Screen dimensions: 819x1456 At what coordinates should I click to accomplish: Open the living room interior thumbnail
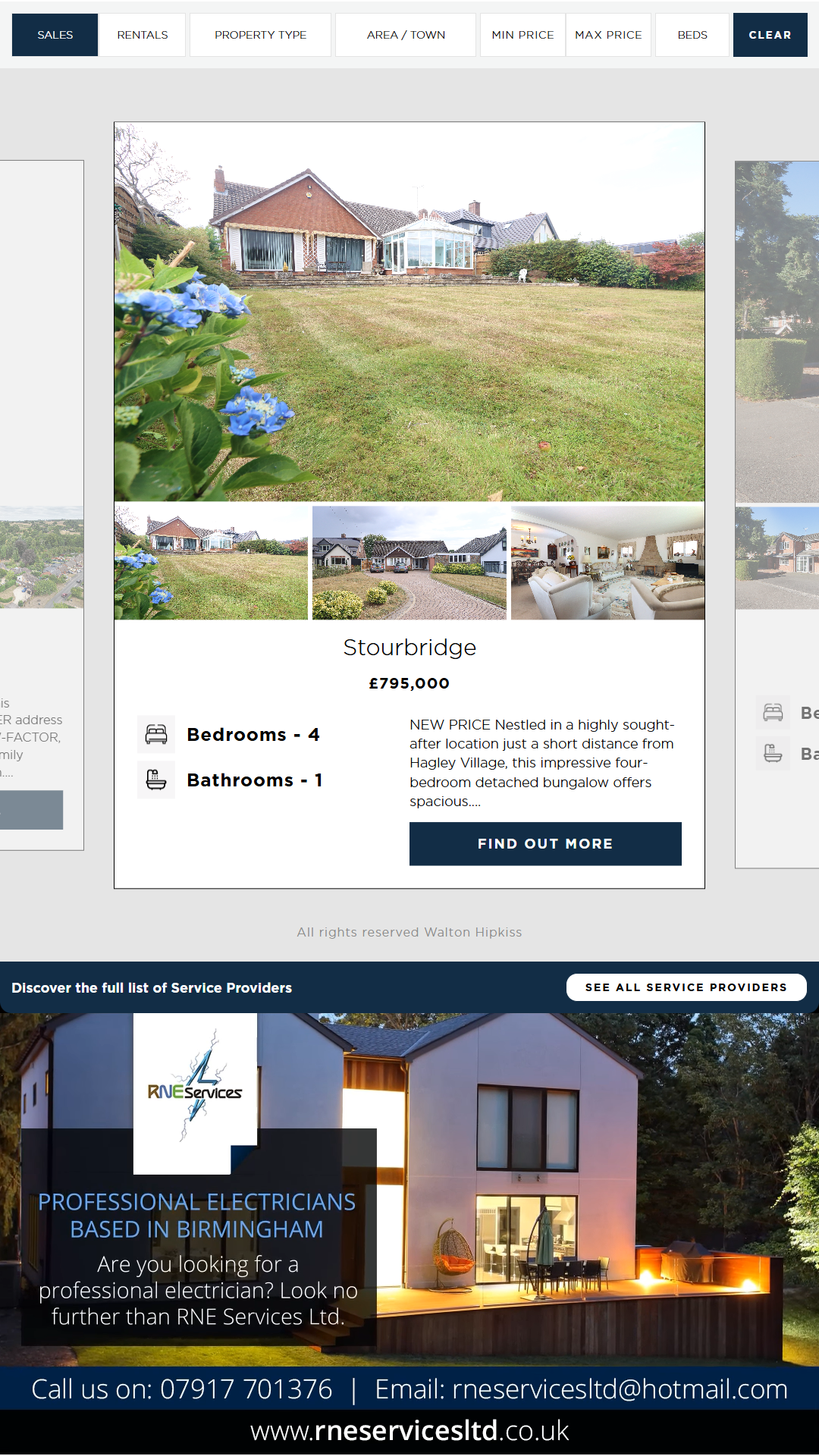(607, 563)
